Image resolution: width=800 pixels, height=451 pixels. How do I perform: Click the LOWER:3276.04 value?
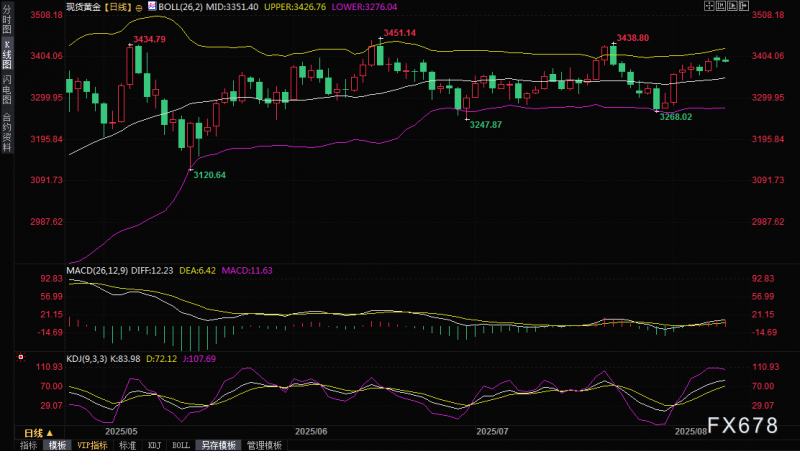pos(364,7)
